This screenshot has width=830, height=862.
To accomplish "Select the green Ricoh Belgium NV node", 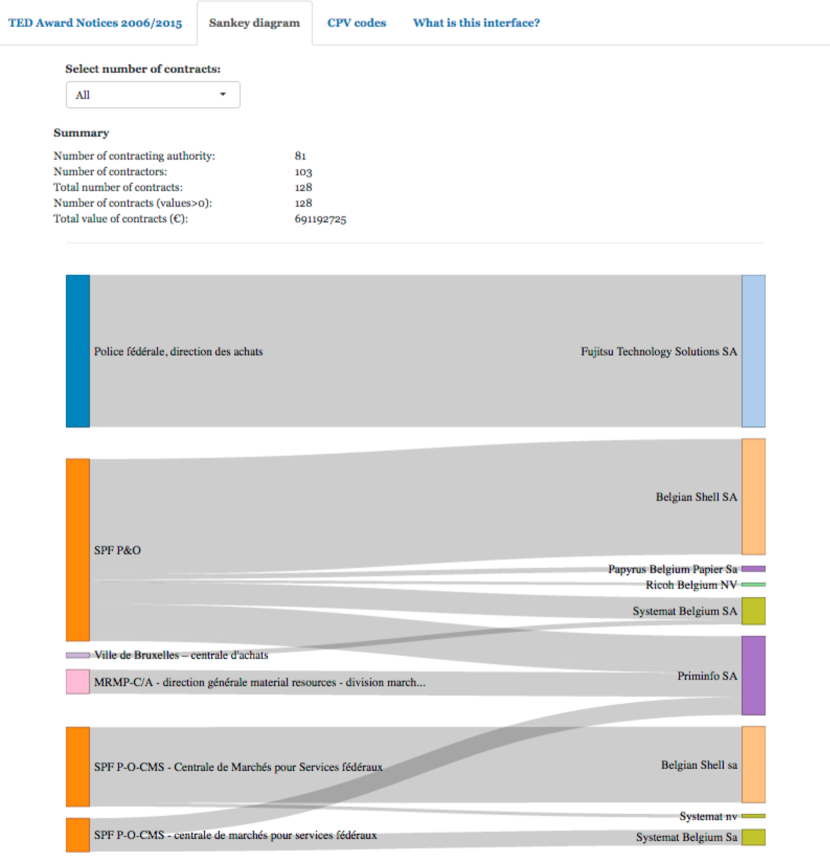I will (754, 585).
